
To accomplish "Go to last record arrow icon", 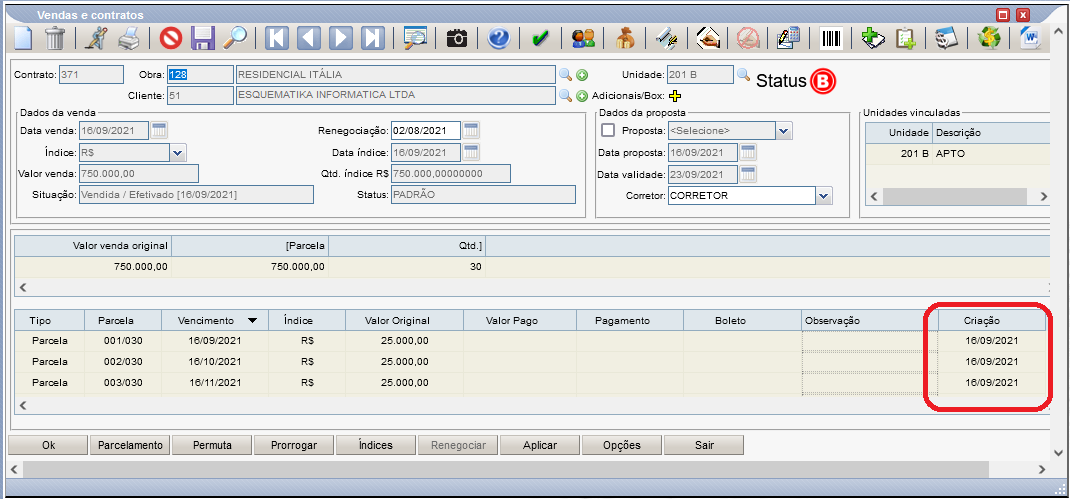I will pyautogui.click(x=373, y=38).
